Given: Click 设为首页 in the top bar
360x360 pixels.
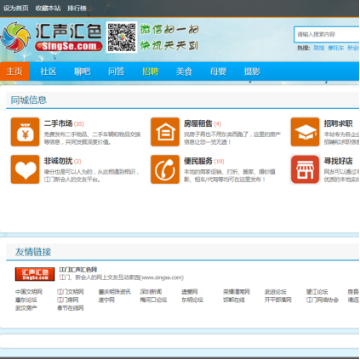Looking at the screenshot, I should click(16, 8).
